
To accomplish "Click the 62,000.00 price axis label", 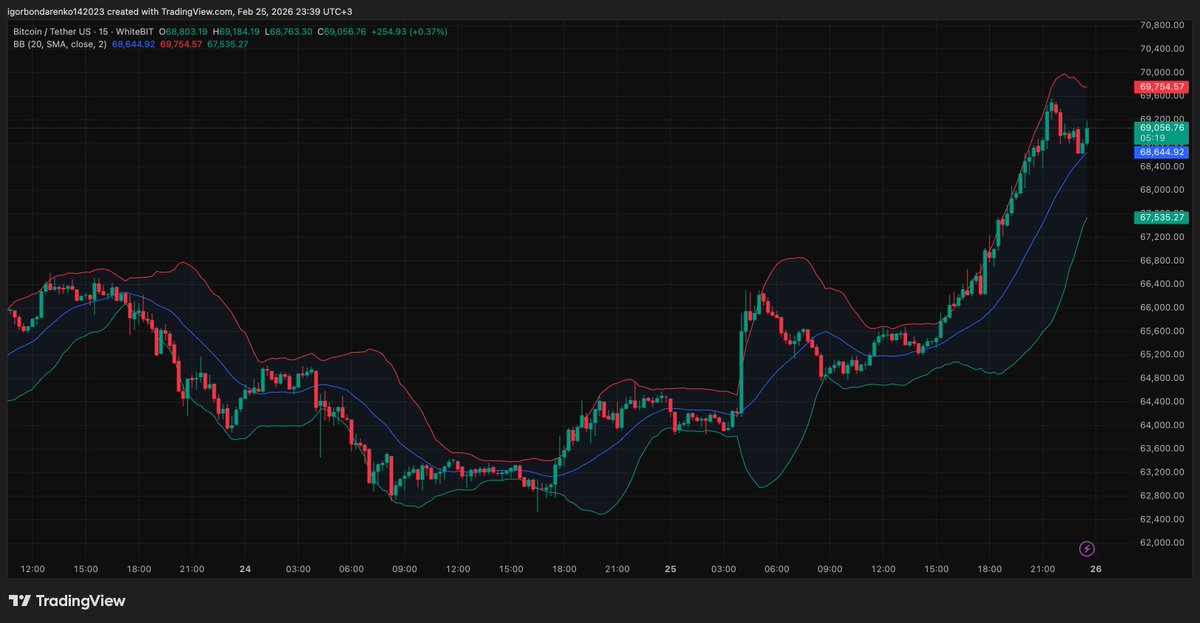I will (1160, 541).
